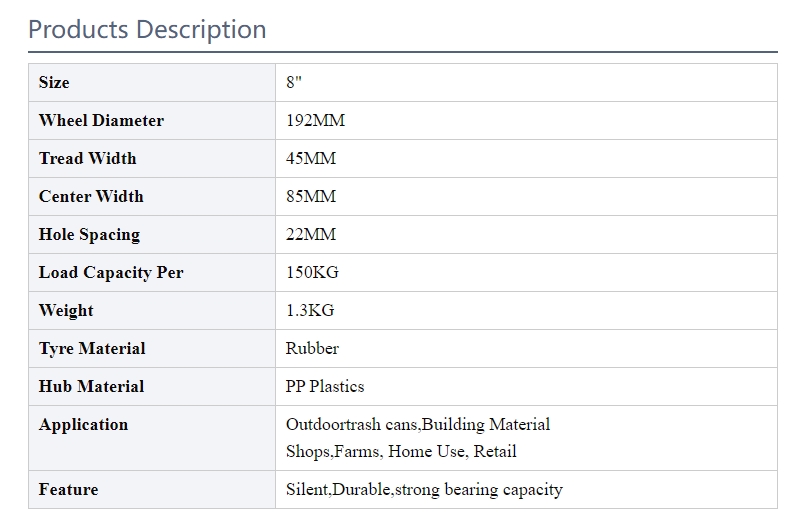808x530 pixels.
Task: Click the 45MM tread width value
Action: click(311, 159)
